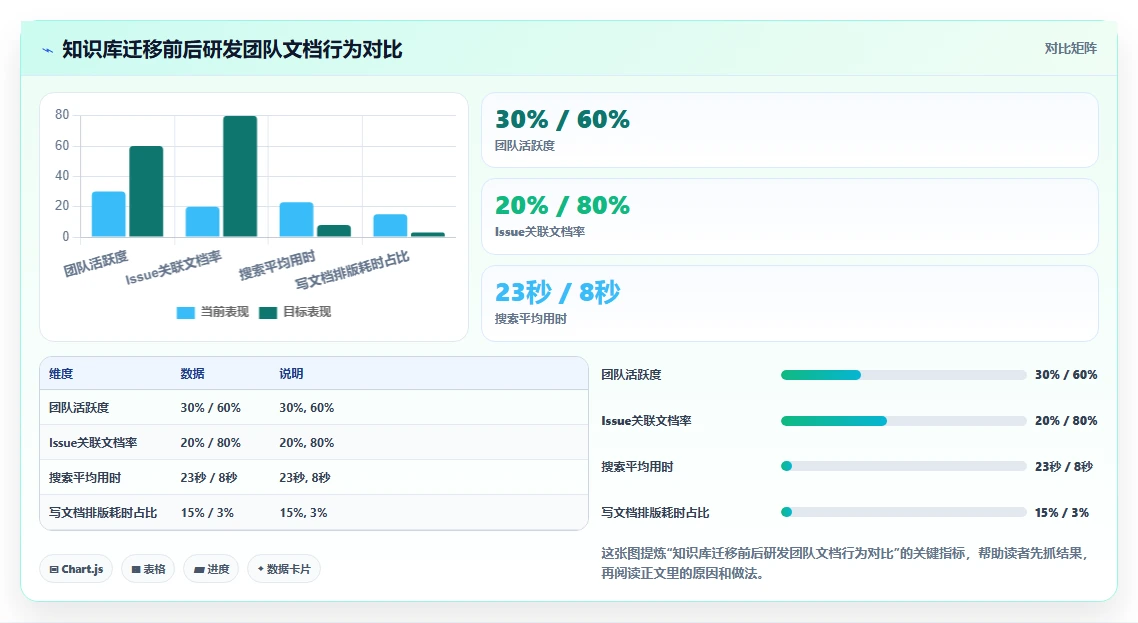The height and width of the screenshot is (623, 1138).
Task: Click the light blue Issue关联文档率 chart bar
Action: point(202,221)
